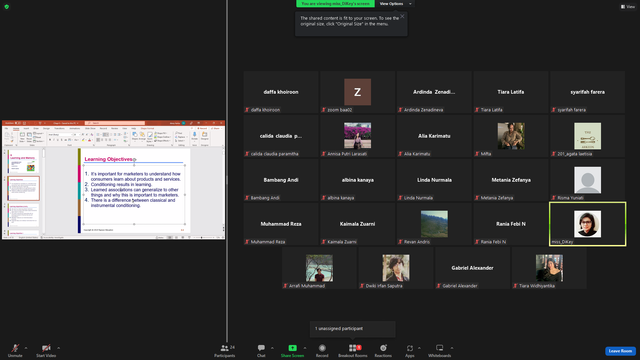
Task: Click the Designer icon in PowerPoint ribbon
Action: pyautogui.click(x=204, y=135)
